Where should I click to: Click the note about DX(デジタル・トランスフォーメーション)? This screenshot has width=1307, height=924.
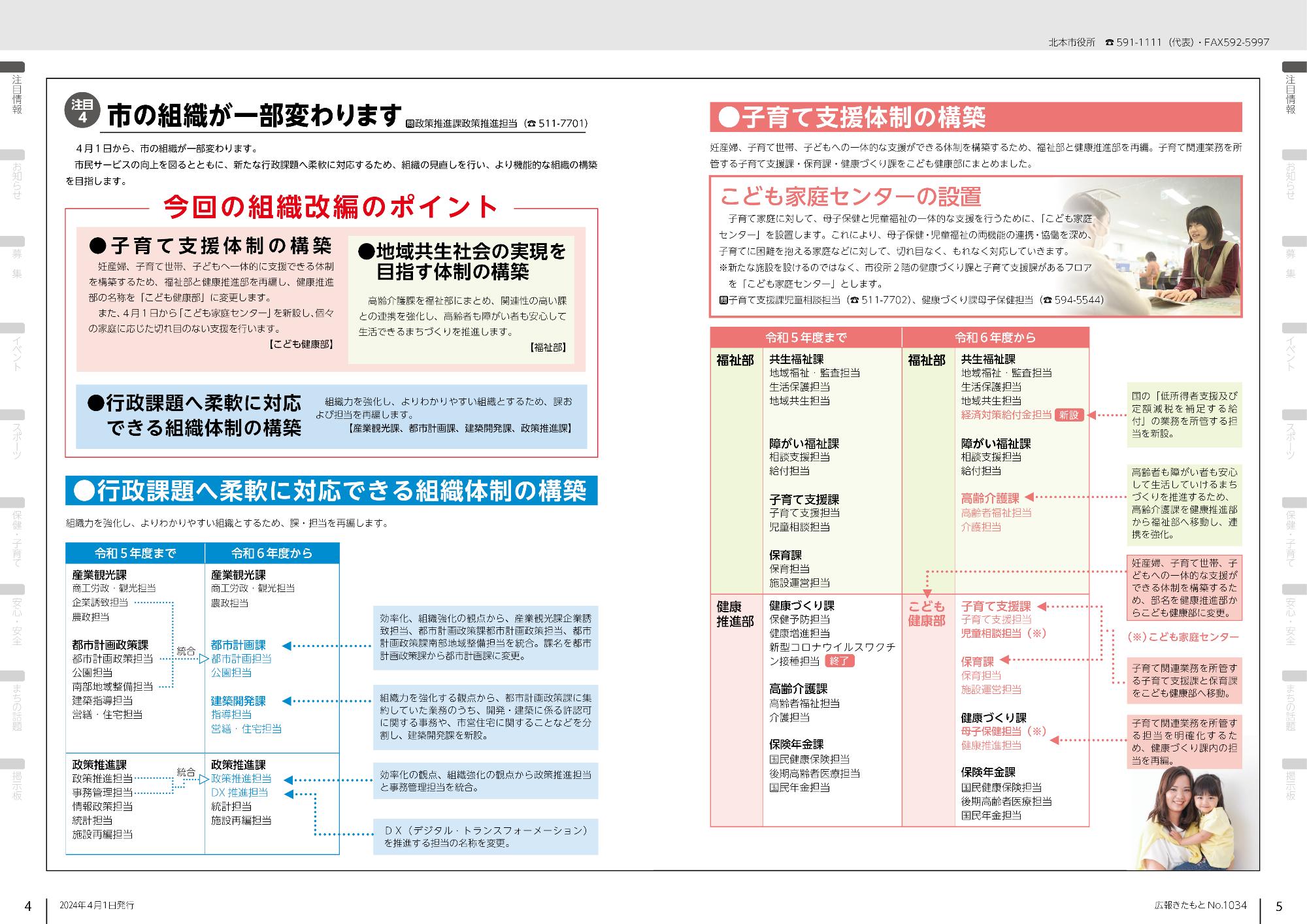(x=486, y=836)
